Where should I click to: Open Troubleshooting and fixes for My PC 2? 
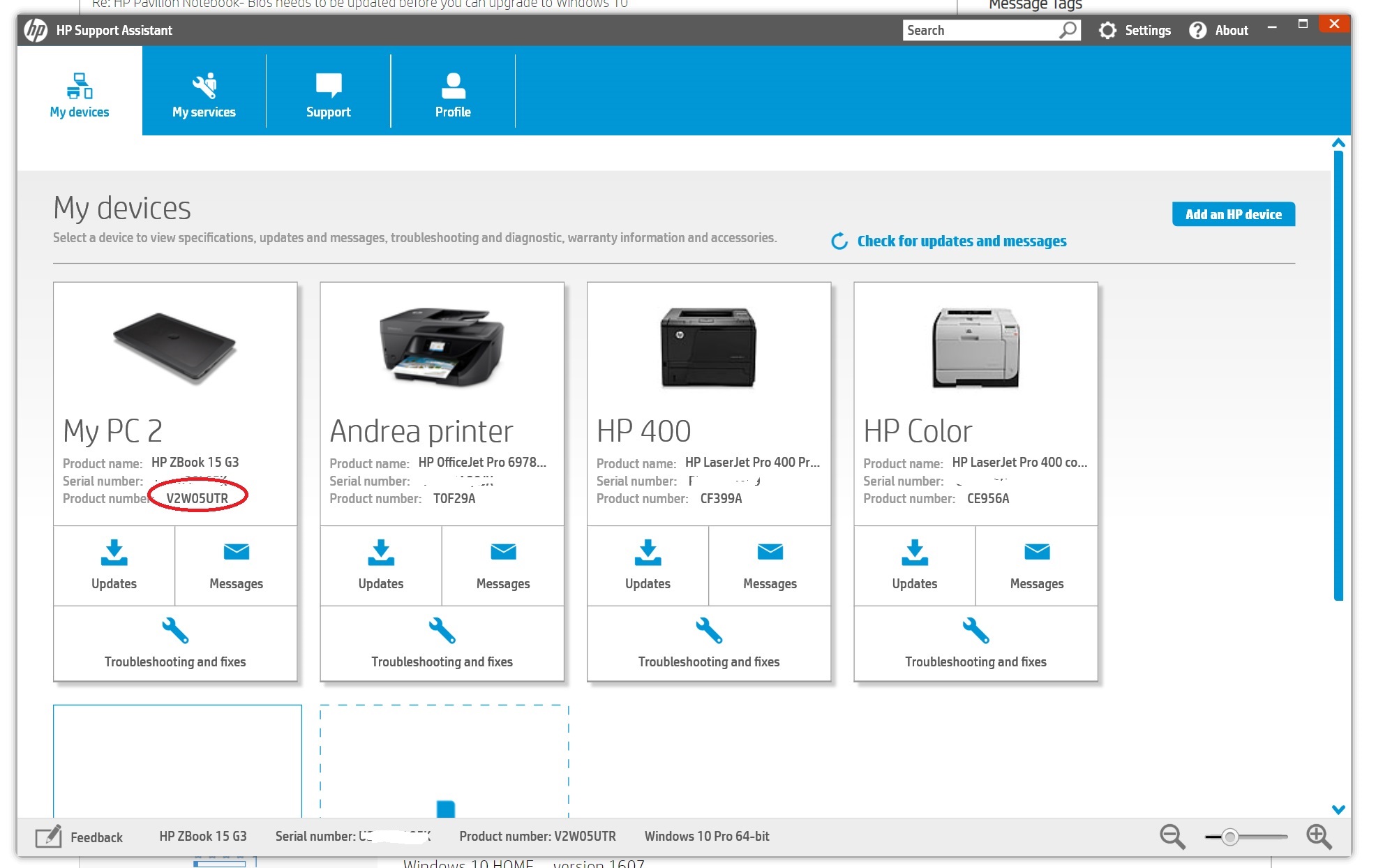pyautogui.click(x=175, y=643)
